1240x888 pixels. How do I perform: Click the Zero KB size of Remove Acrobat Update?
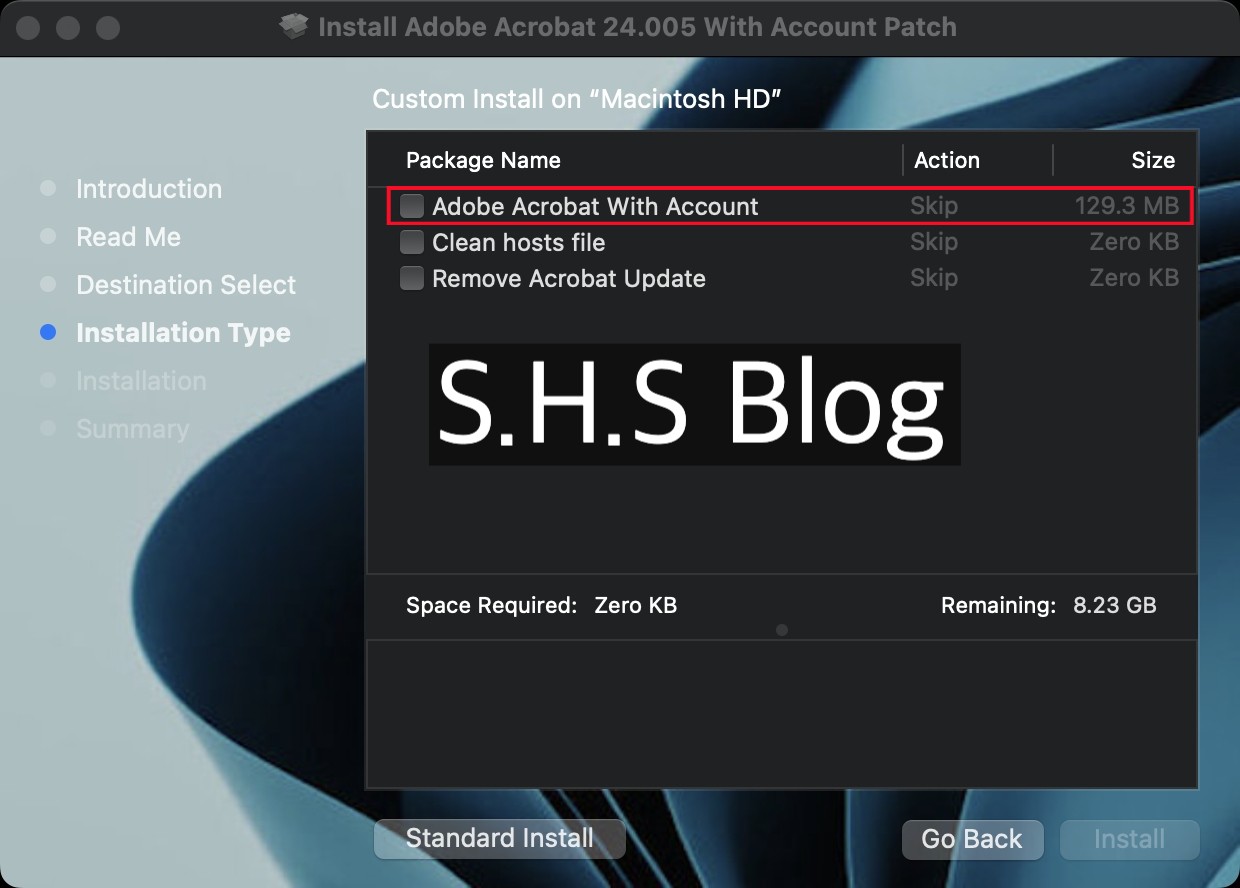1134,278
